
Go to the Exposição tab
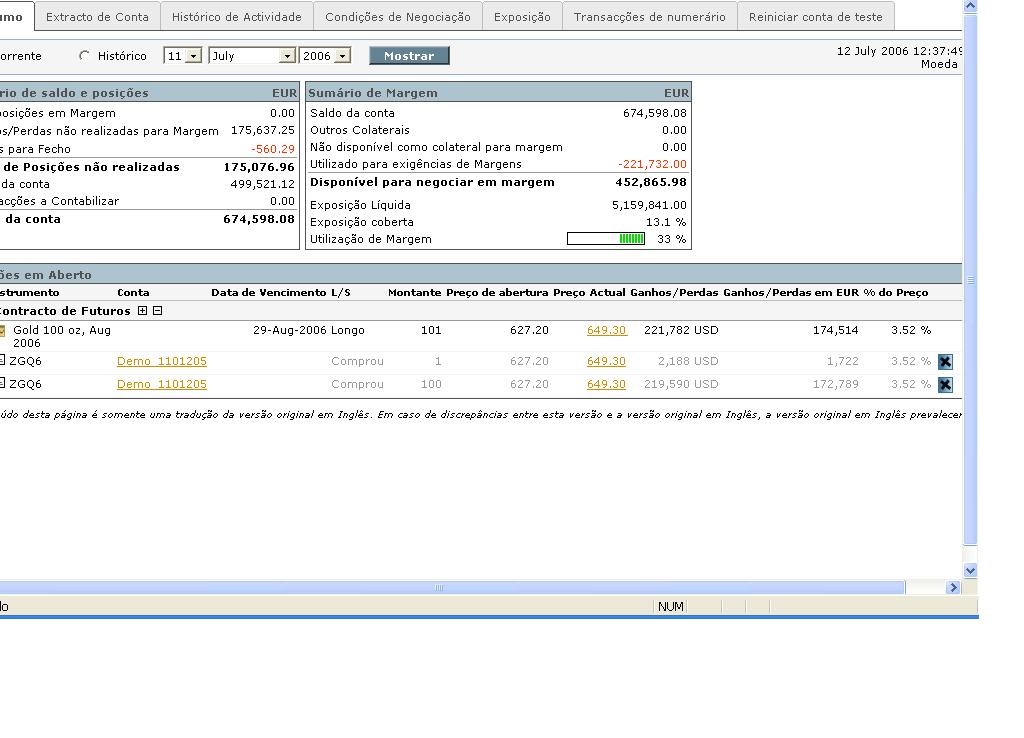click(522, 17)
